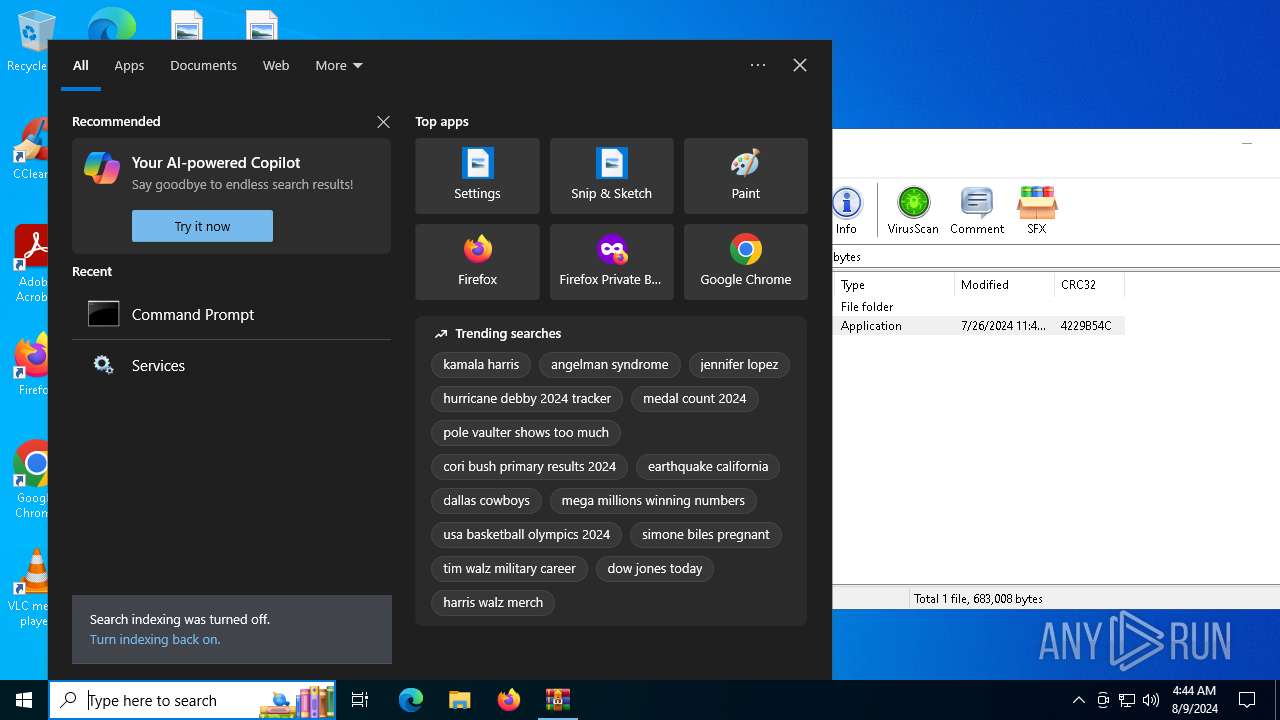Open network icon in system tray
Viewport: 1280px width, 720px height.
(1127, 700)
